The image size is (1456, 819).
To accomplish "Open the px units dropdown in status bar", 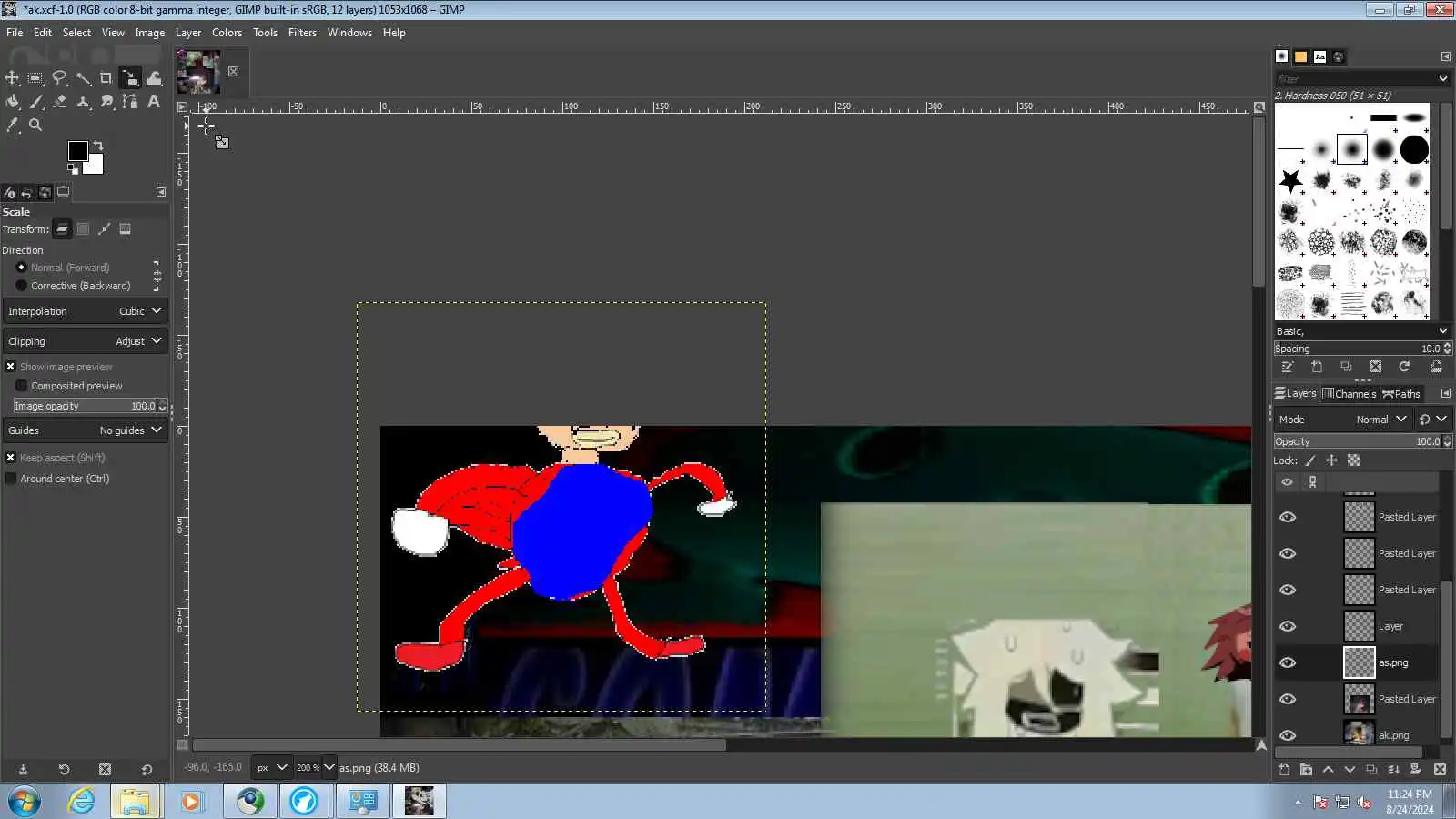I will coord(271,768).
